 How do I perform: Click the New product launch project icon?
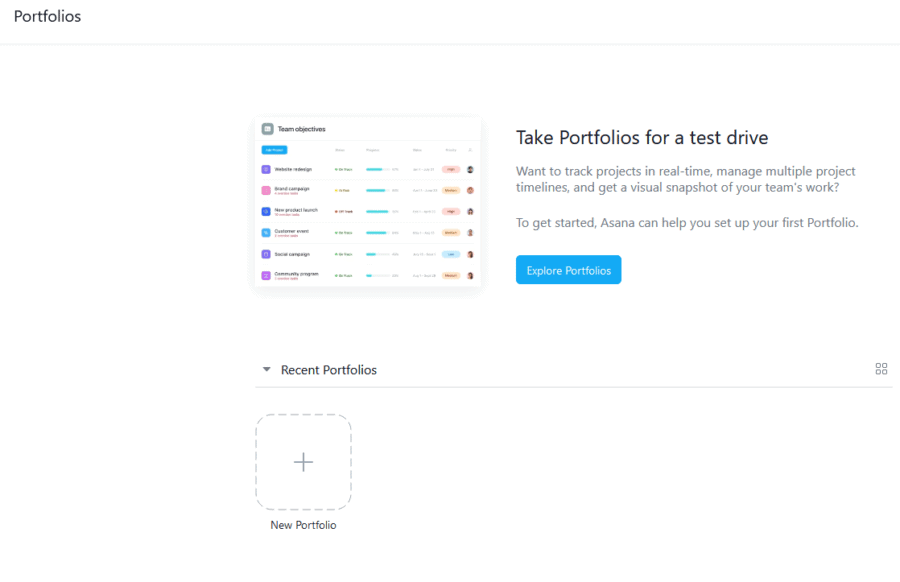(266, 211)
